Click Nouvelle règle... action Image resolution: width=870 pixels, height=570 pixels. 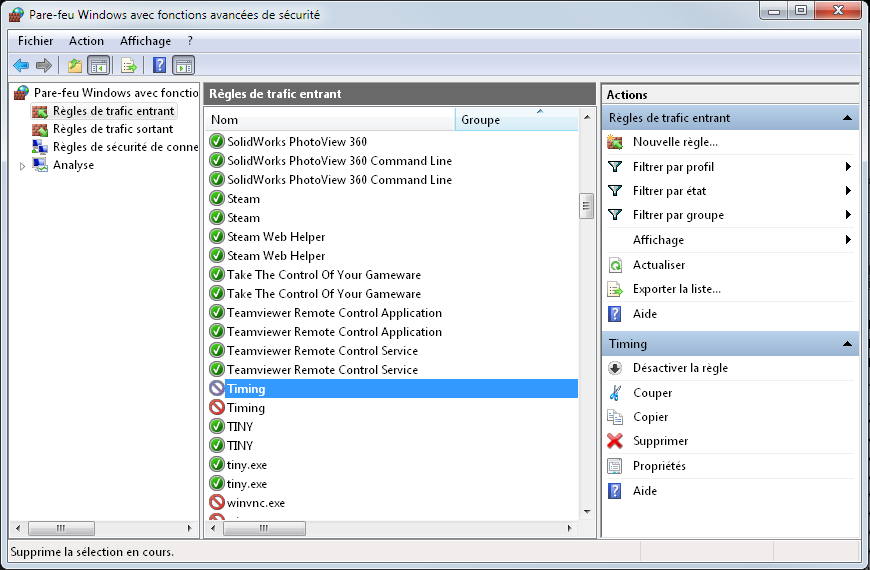point(675,142)
